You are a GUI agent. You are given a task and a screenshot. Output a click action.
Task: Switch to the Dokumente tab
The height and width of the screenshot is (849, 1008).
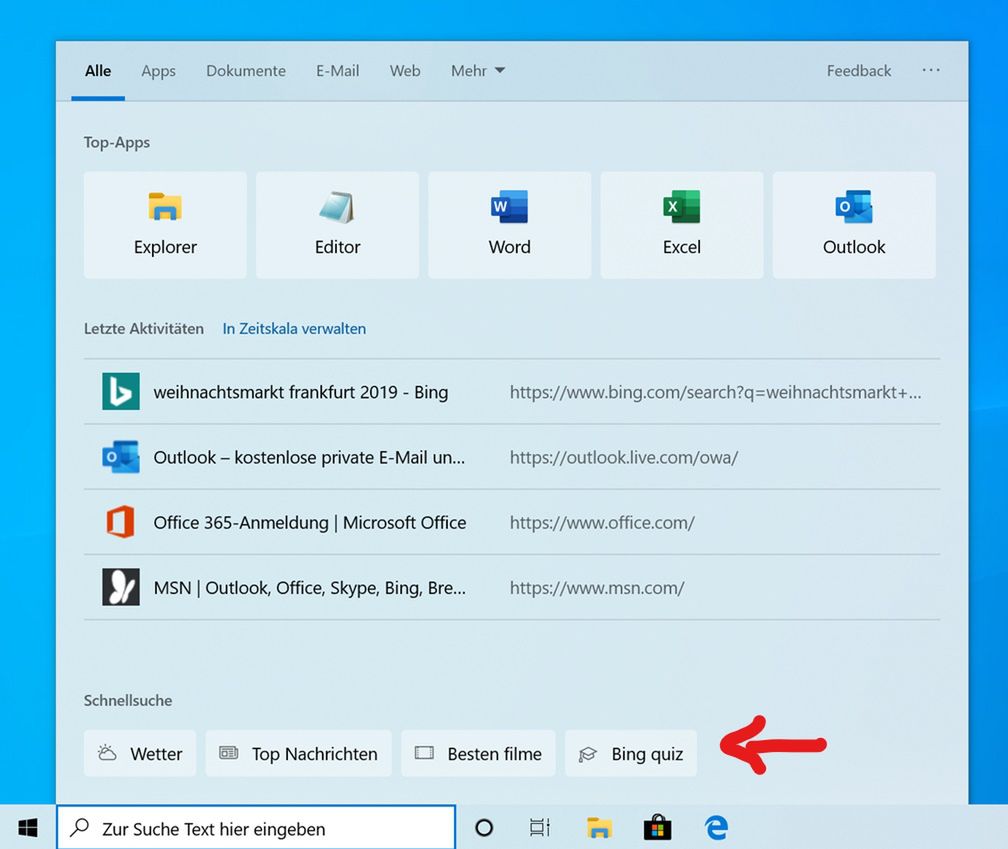[x=246, y=71]
